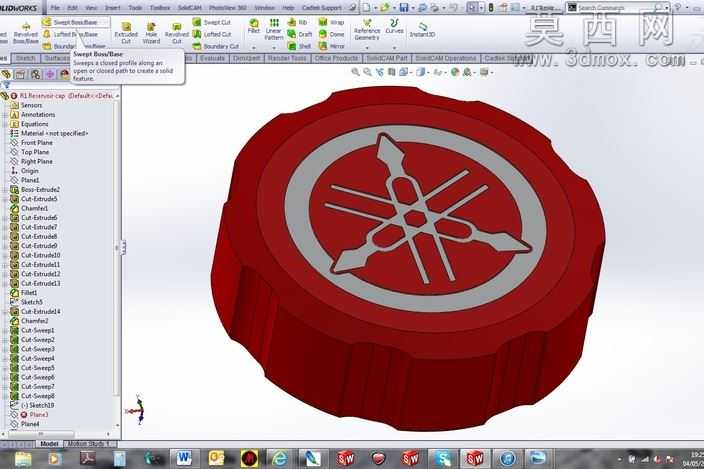This screenshot has width=704, height=469.
Task: Open the DimXpertManager tab icon
Action: (50, 74)
